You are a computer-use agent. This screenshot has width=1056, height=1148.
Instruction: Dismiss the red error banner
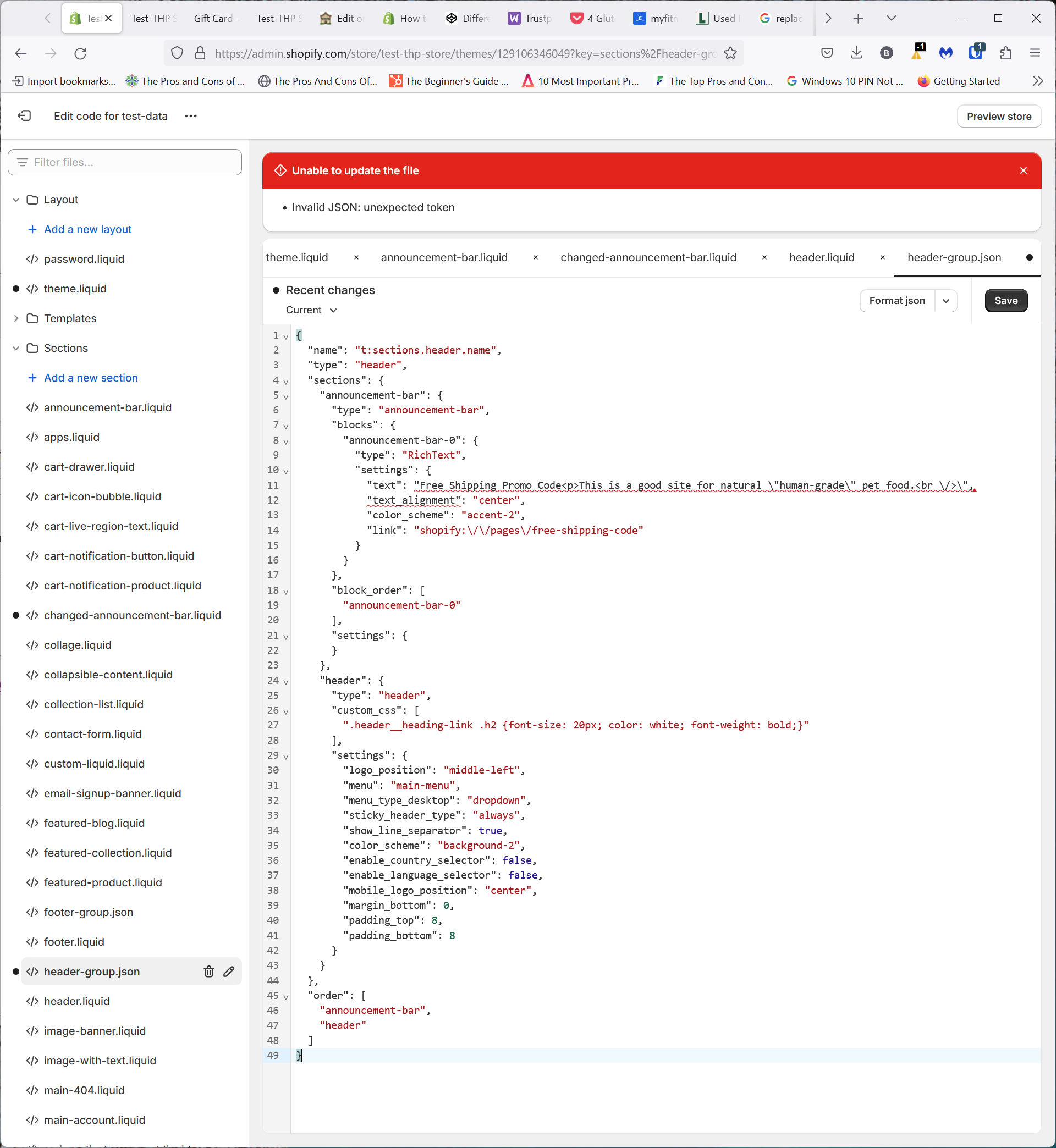1023,171
